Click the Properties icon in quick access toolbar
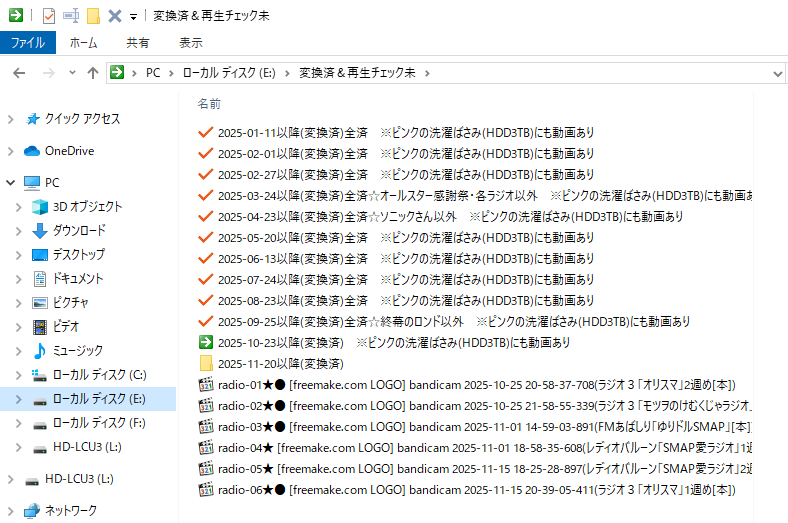Screen dimensions: 788x523 49,15
